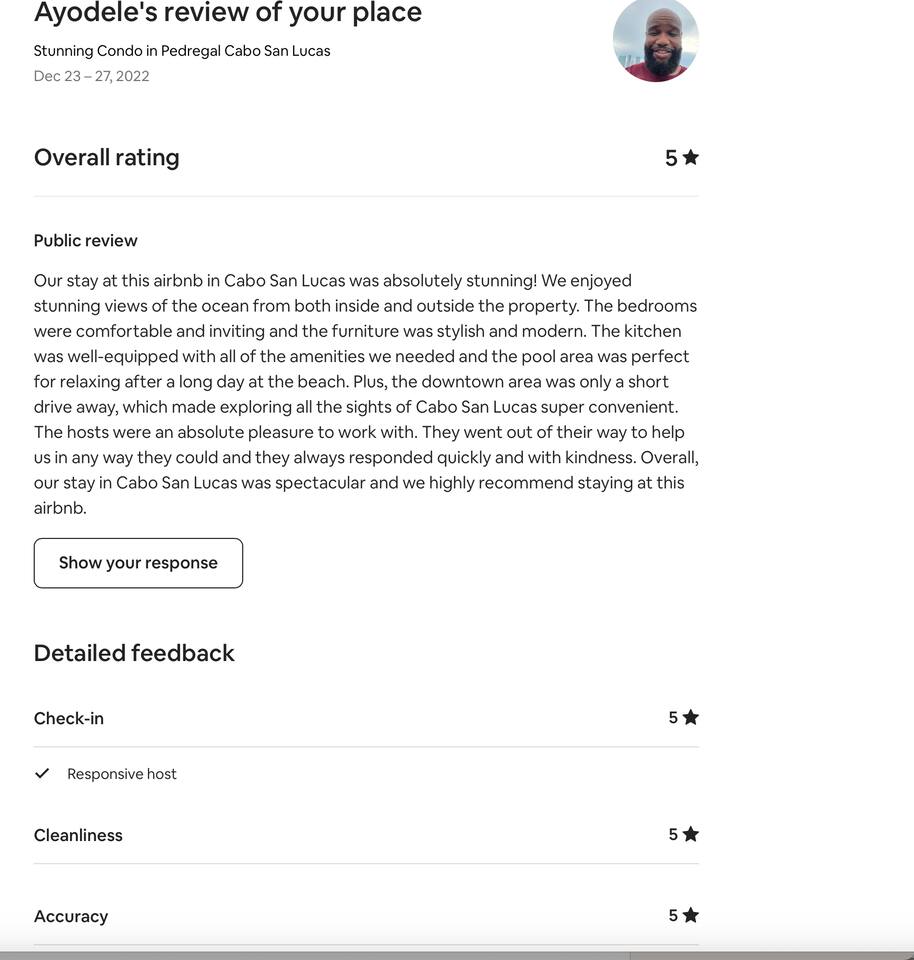914x960 pixels.
Task: Click Ayodele's profile photo
Action: pyautogui.click(x=655, y=40)
